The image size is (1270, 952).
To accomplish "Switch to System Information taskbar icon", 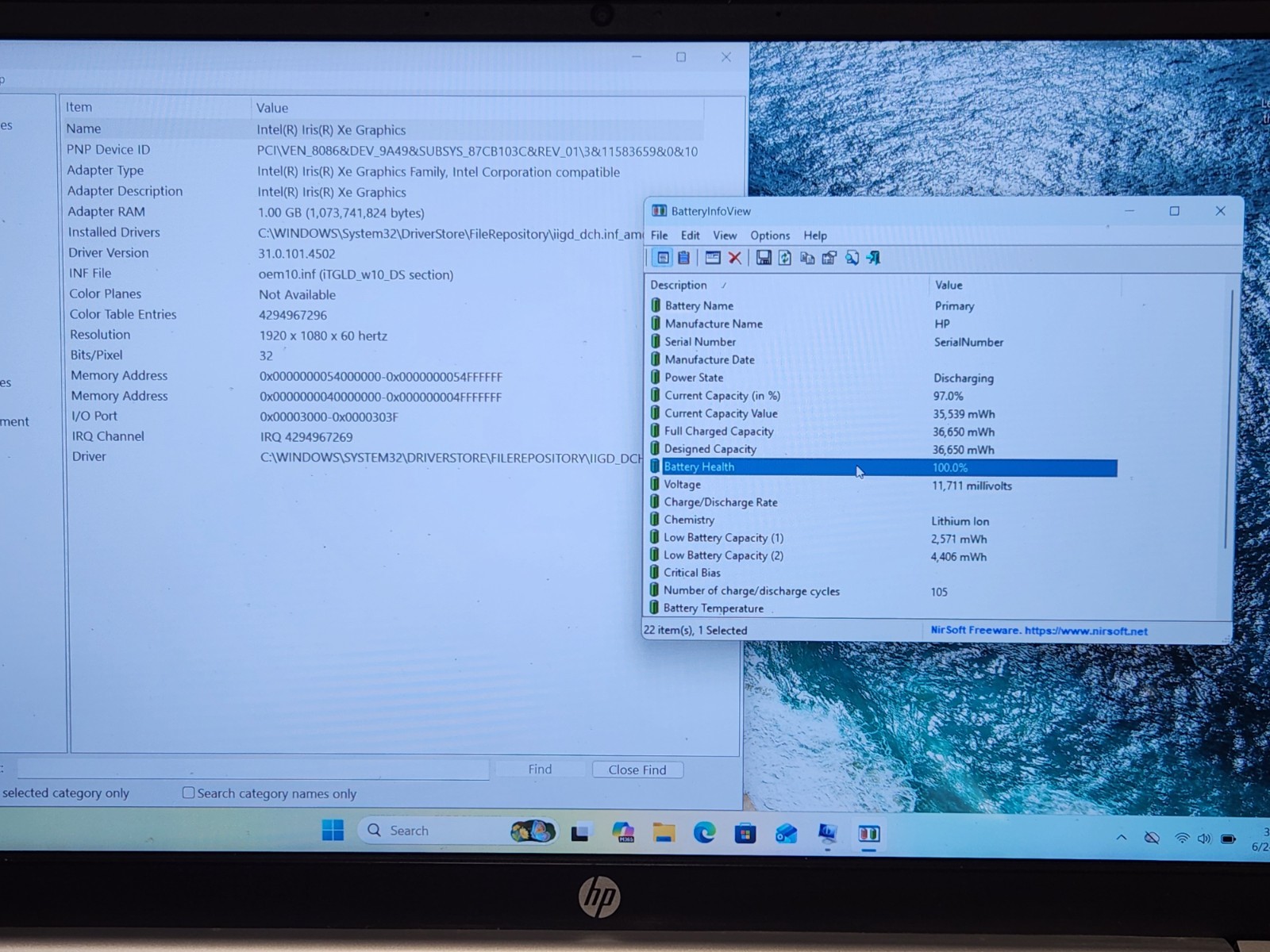I will coord(827,833).
